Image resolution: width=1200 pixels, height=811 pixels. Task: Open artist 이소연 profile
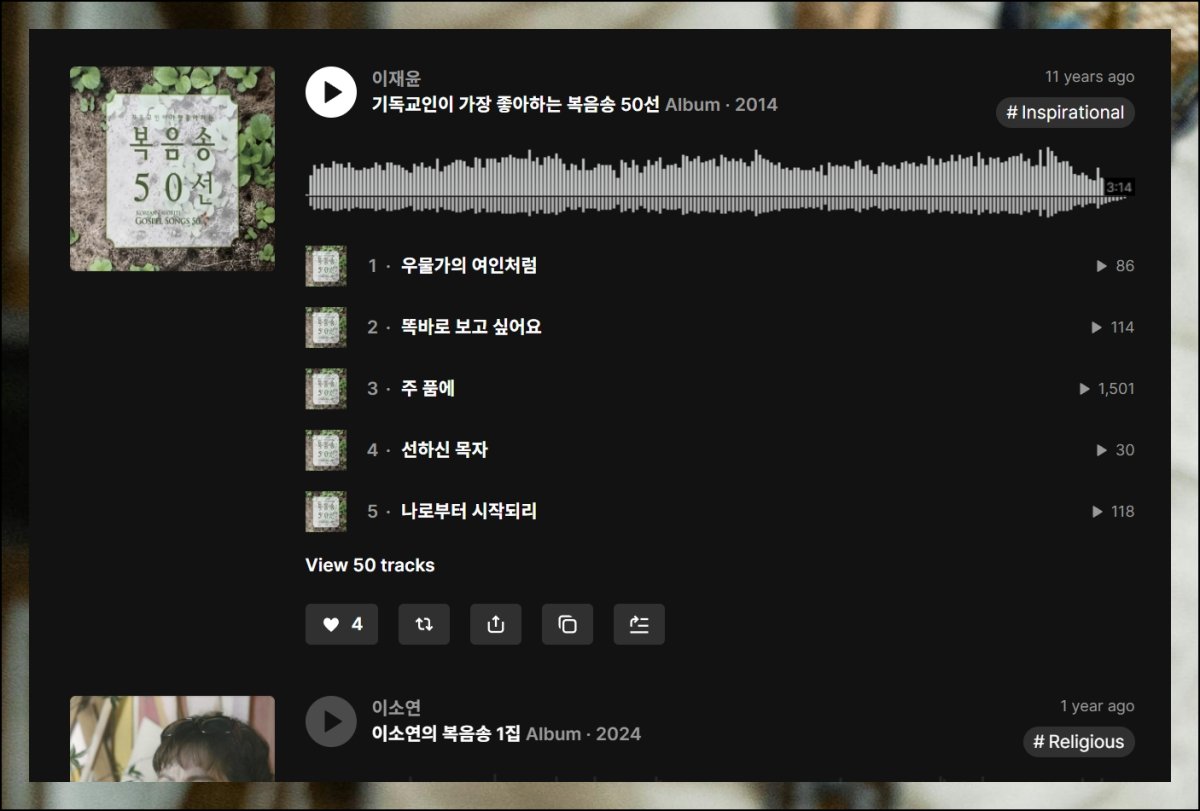tap(396, 708)
